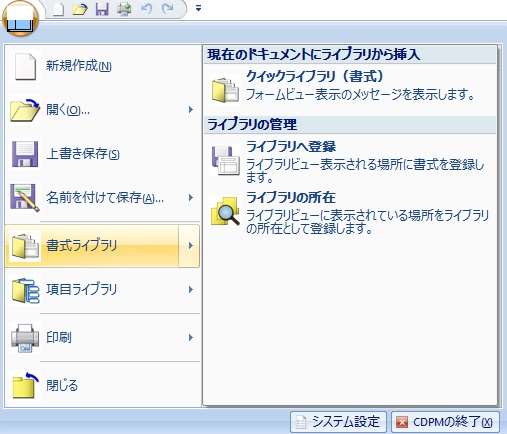Select 開く(O)... menu entry

click(102, 110)
